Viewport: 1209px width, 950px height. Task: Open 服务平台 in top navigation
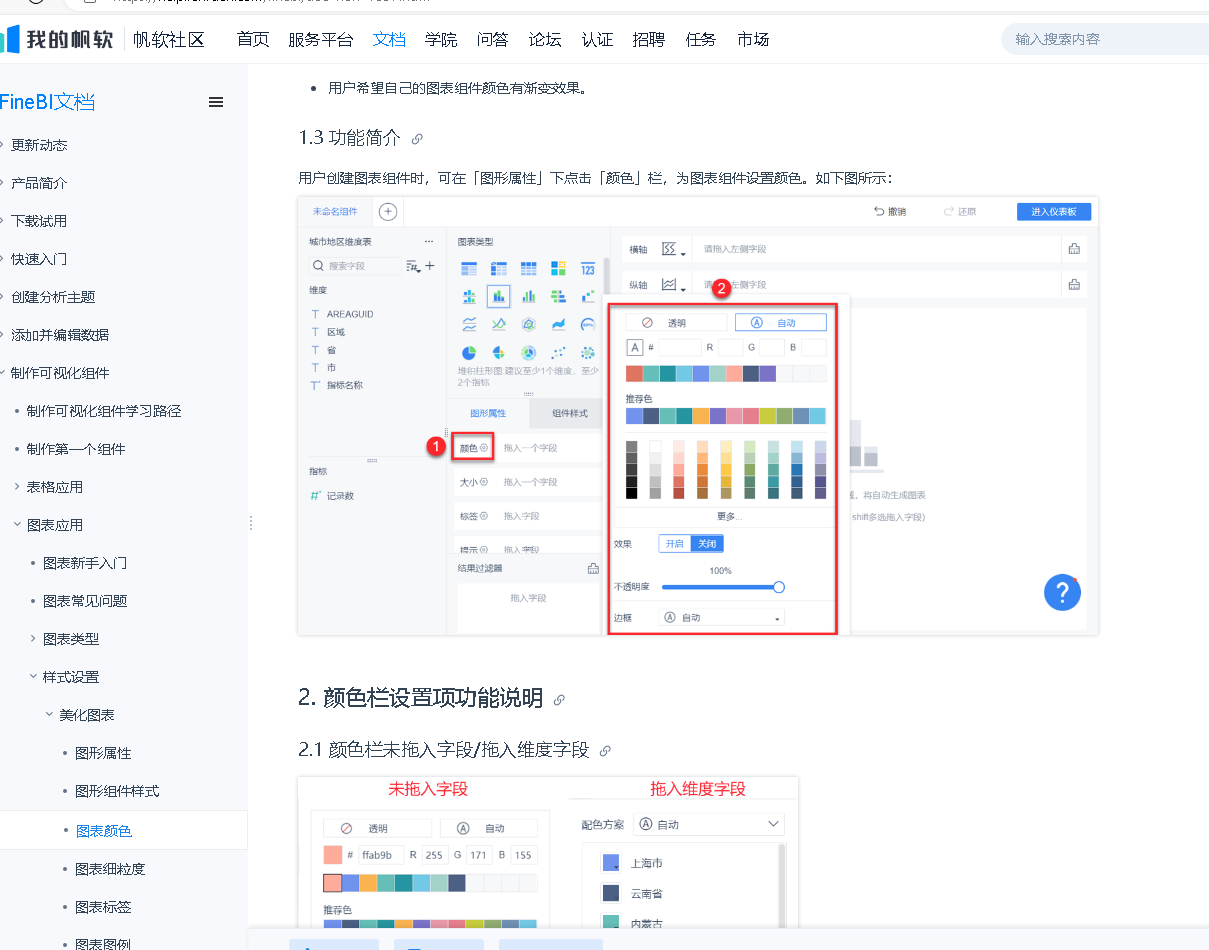click(321, 40)
